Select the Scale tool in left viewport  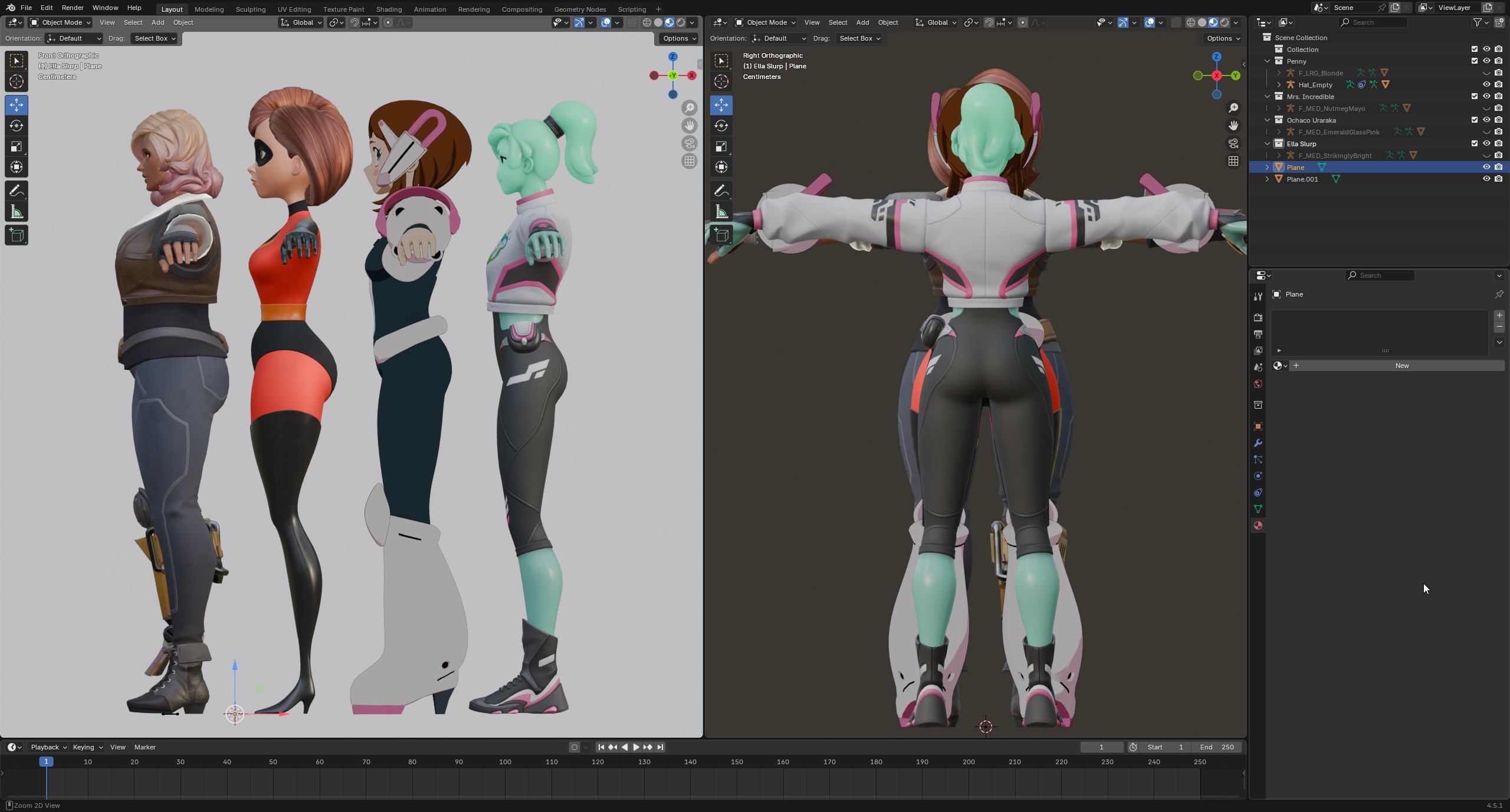[x=17, y=146]
